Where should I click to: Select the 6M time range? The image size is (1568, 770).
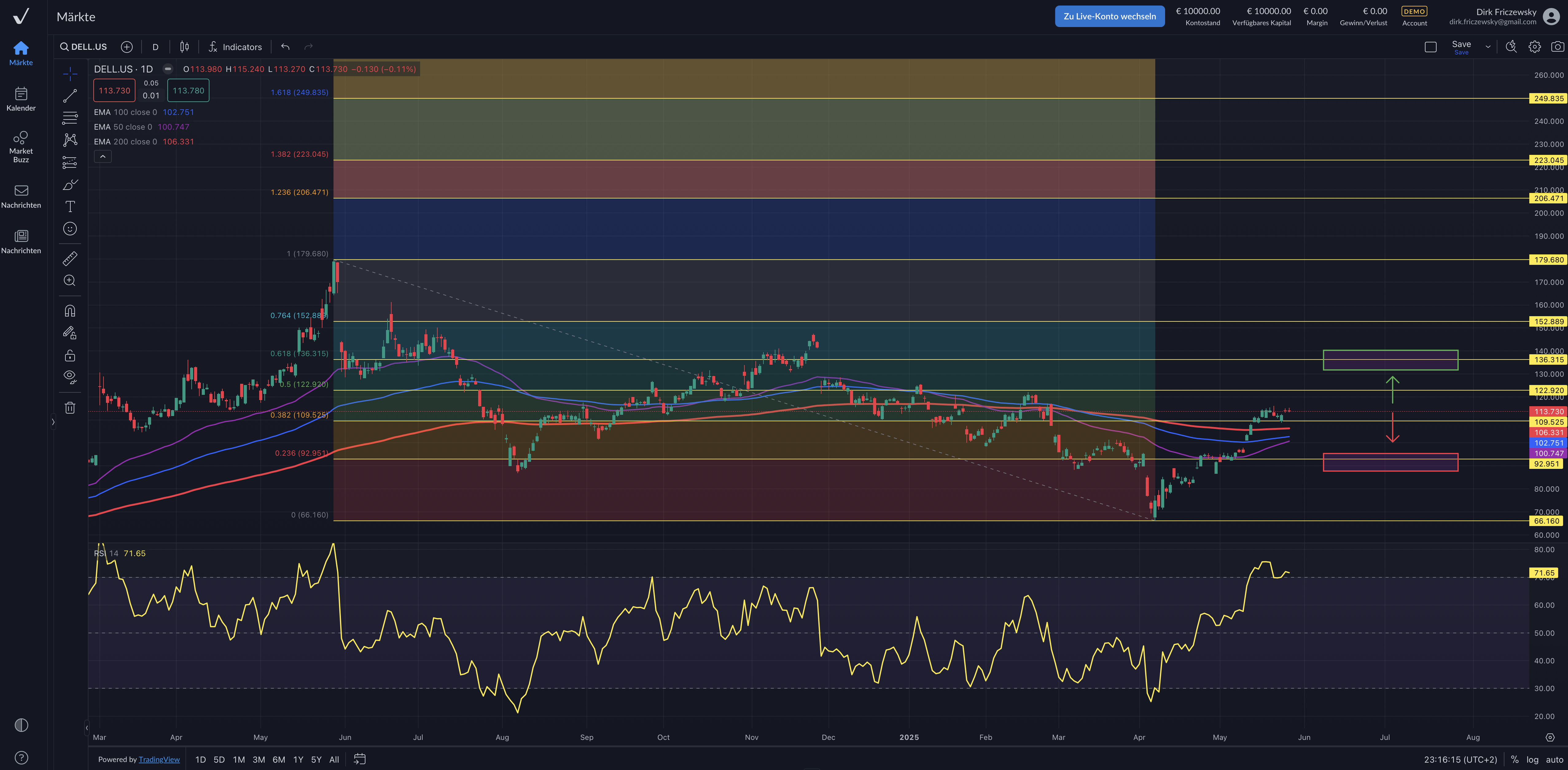tap(279, 760)
